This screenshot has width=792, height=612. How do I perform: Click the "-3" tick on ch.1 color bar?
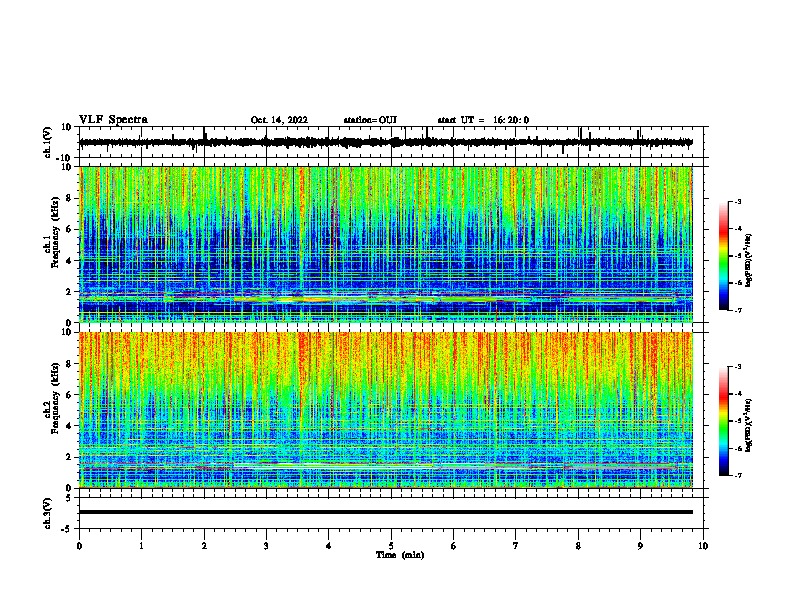point(737,201)
